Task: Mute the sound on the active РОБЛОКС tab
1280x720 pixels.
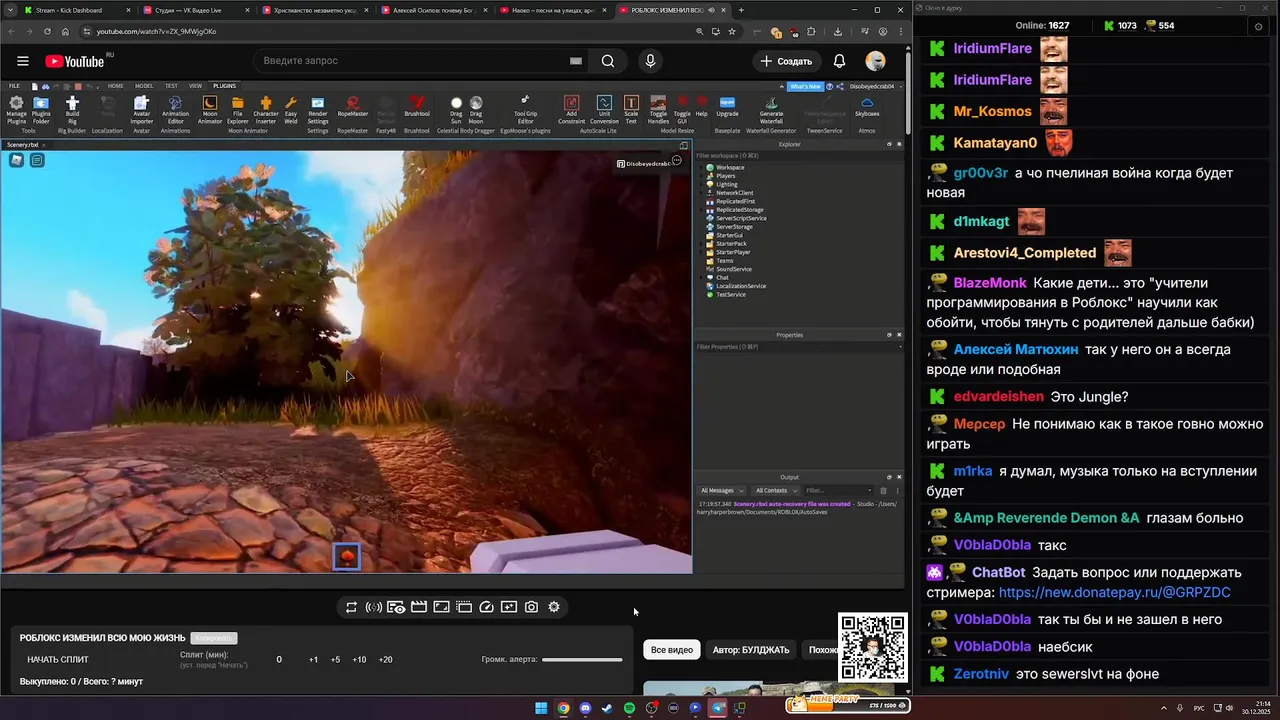Action: pos(711,10)
